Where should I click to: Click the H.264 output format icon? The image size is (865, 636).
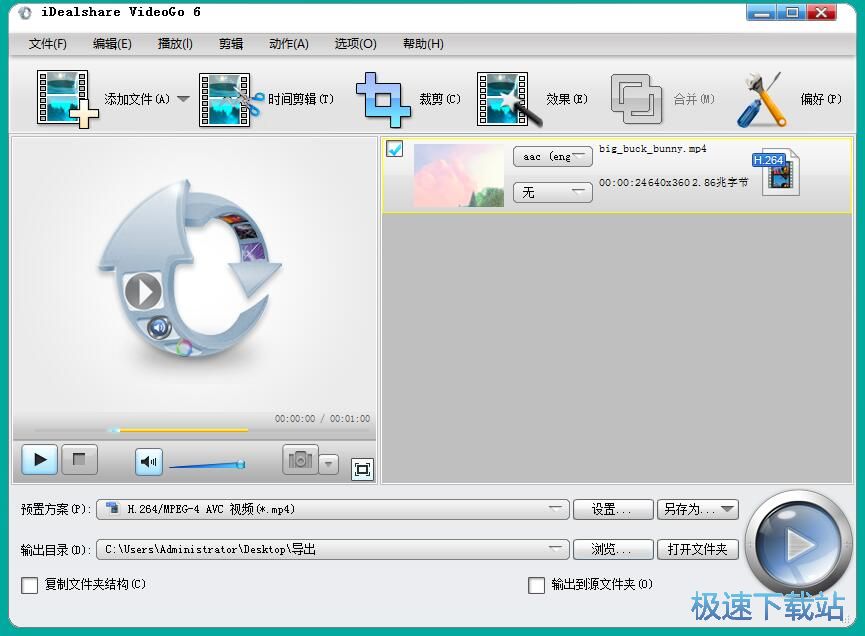777,172
